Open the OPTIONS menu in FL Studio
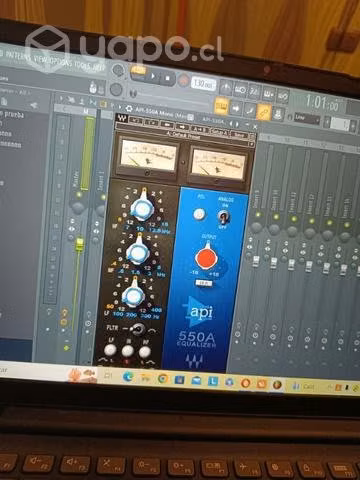The width and height of the screenshot is (360, 480). tap(62, 61)
